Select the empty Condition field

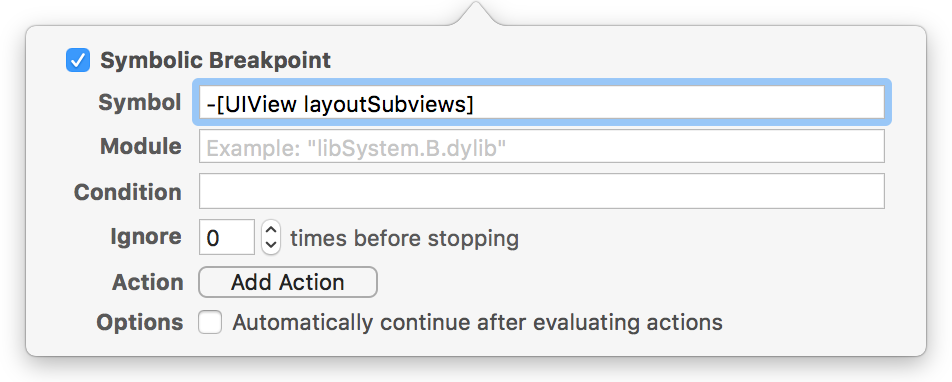tap(542, 191)
